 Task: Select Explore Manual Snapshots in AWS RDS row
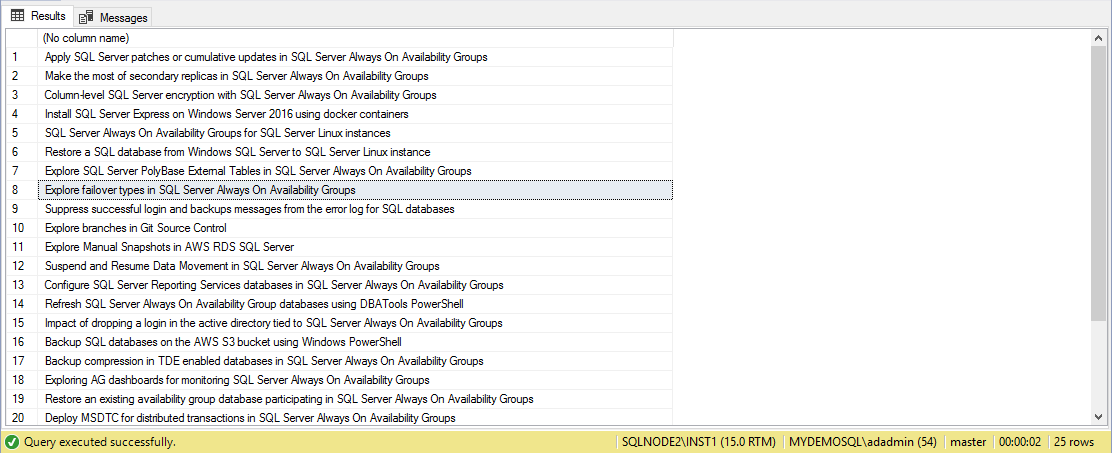point(355,247)
